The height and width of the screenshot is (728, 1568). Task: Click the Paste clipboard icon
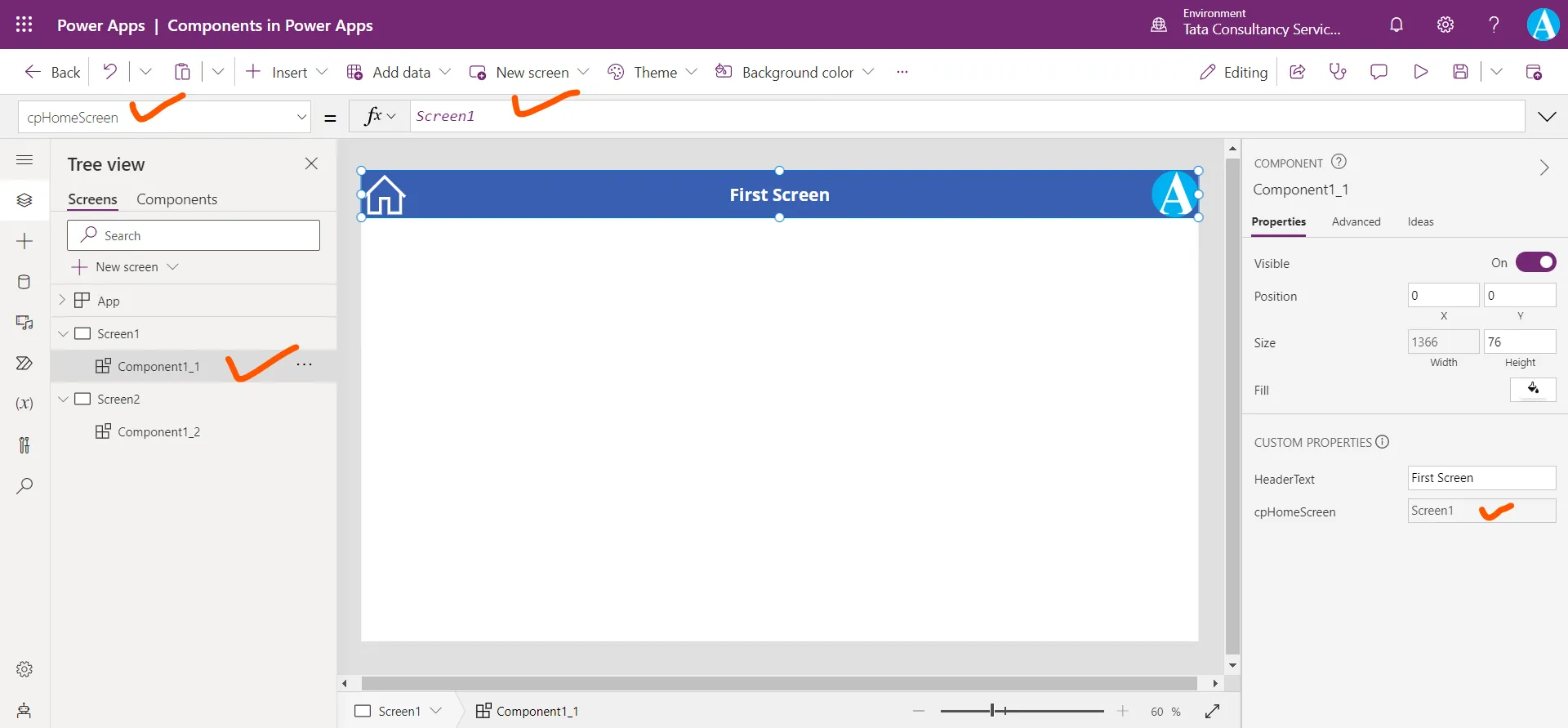[182, 72]
